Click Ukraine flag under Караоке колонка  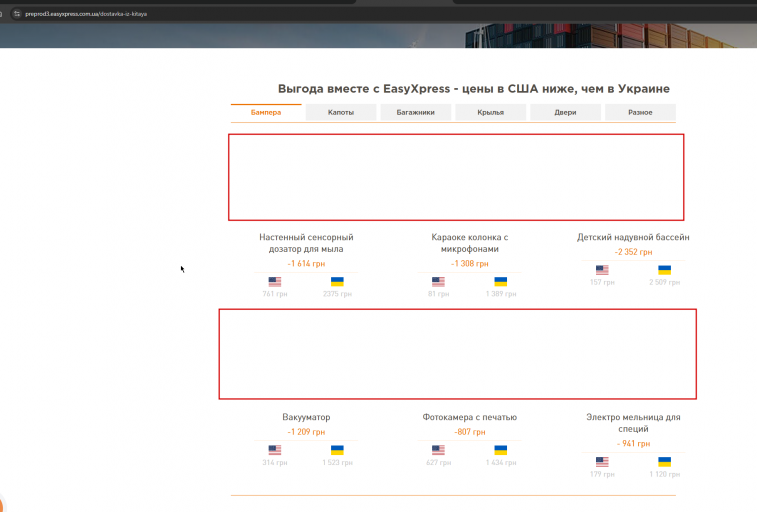[x=501, y=281]
